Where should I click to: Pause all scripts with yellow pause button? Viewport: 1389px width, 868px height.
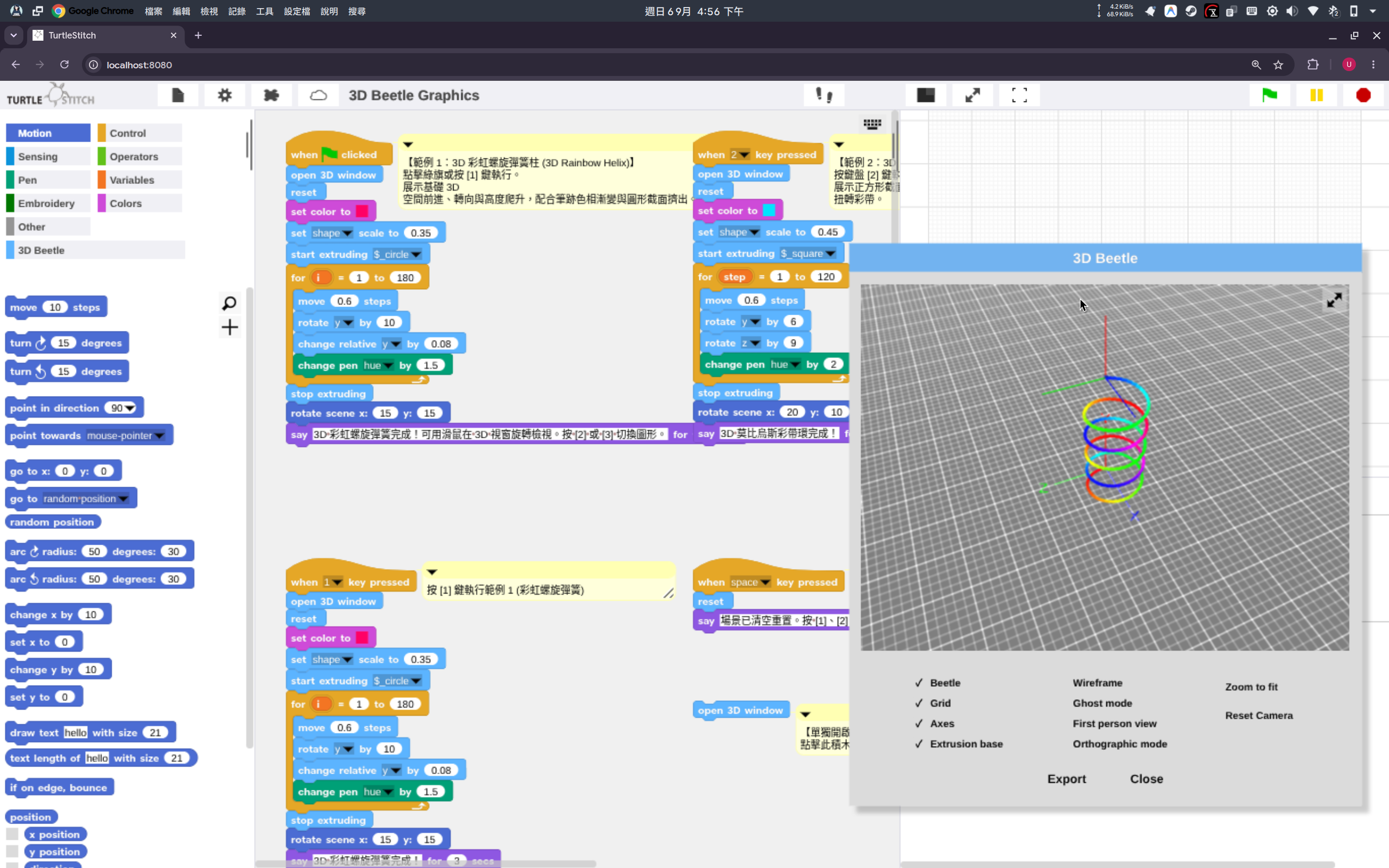(x=1317, y=95)
